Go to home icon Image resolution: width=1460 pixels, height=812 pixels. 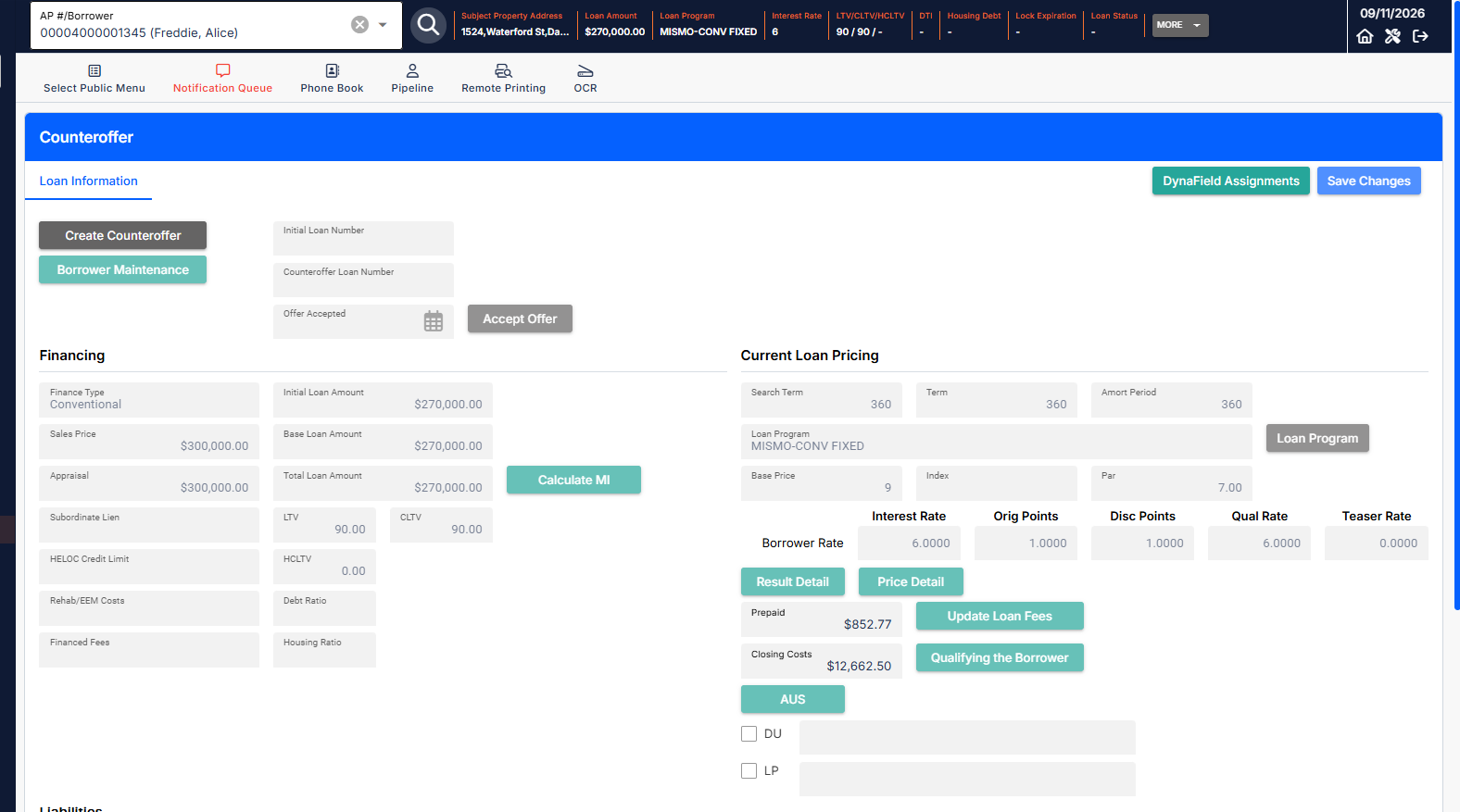click(1365, 36)
